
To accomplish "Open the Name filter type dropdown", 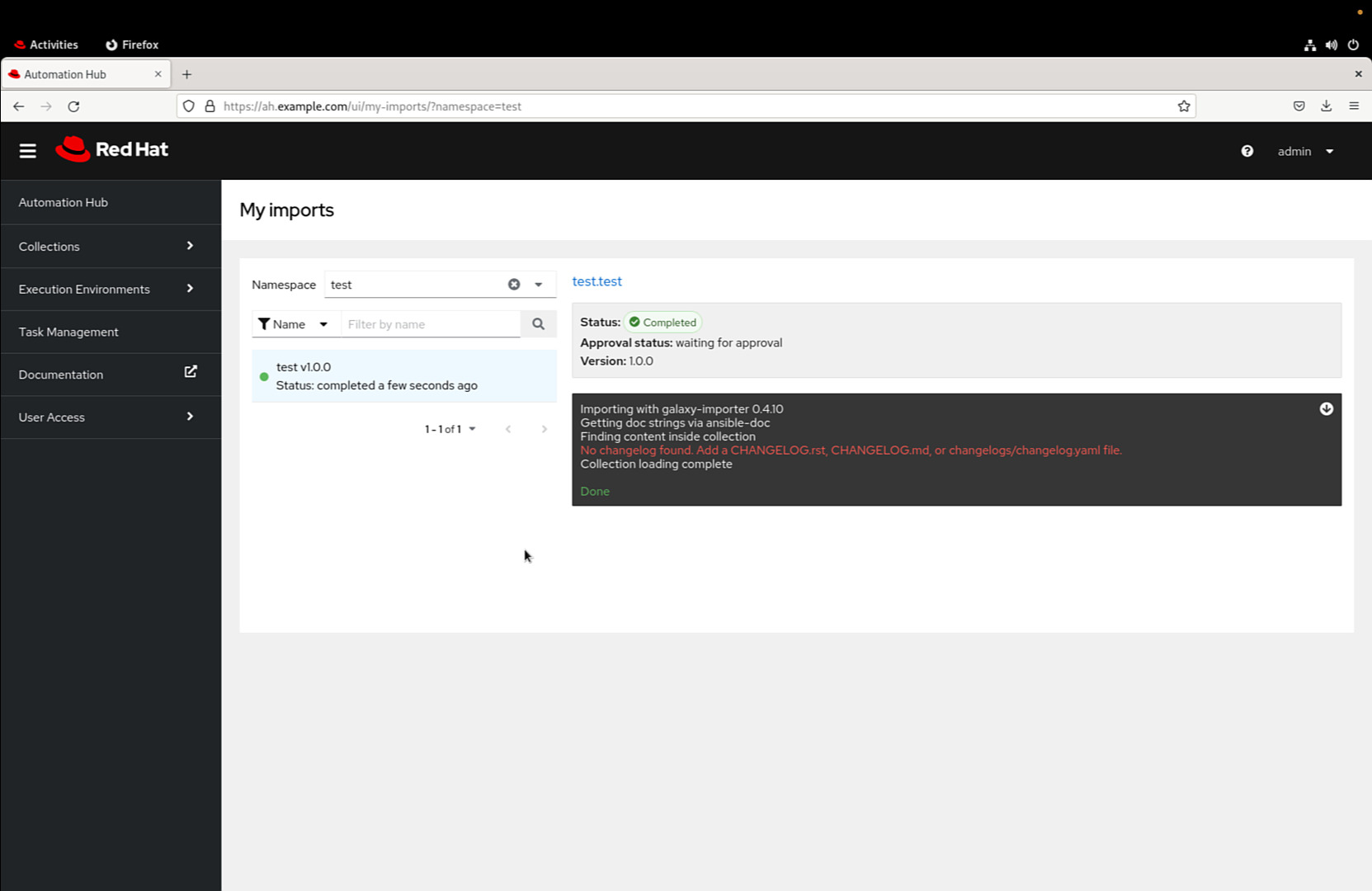I will click(295, 324).
